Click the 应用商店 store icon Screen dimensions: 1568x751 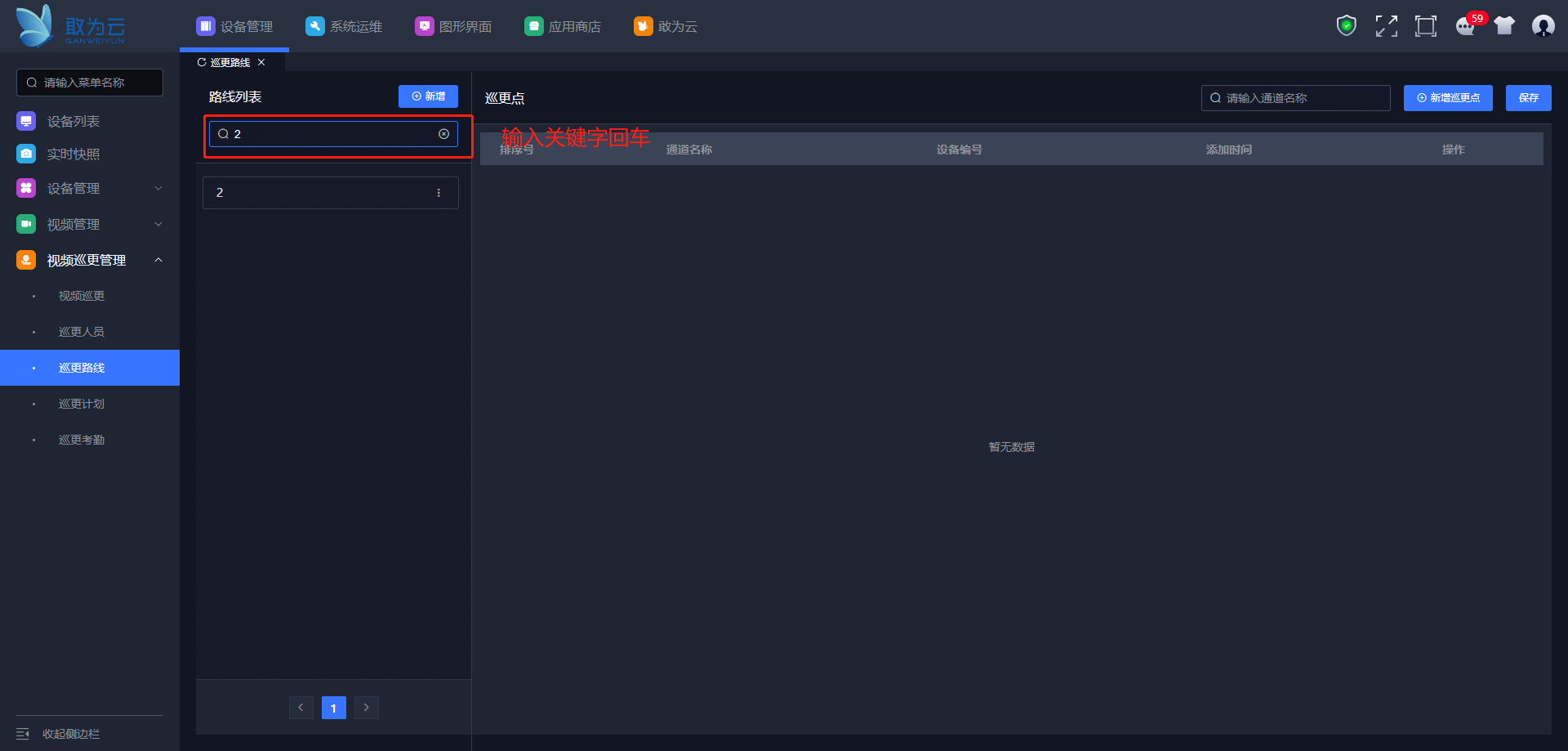(x=533, y=26)
